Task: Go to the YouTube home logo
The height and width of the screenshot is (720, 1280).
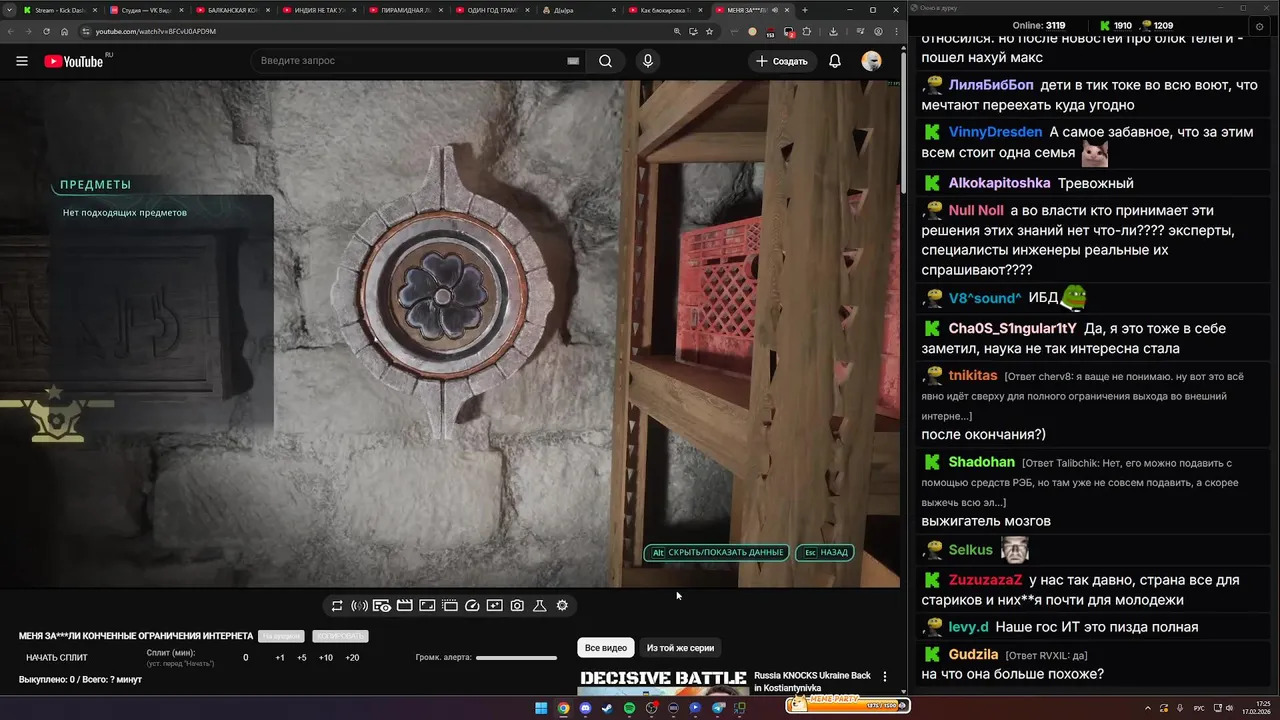Action: pyautogui.click(x=73, y=61)
